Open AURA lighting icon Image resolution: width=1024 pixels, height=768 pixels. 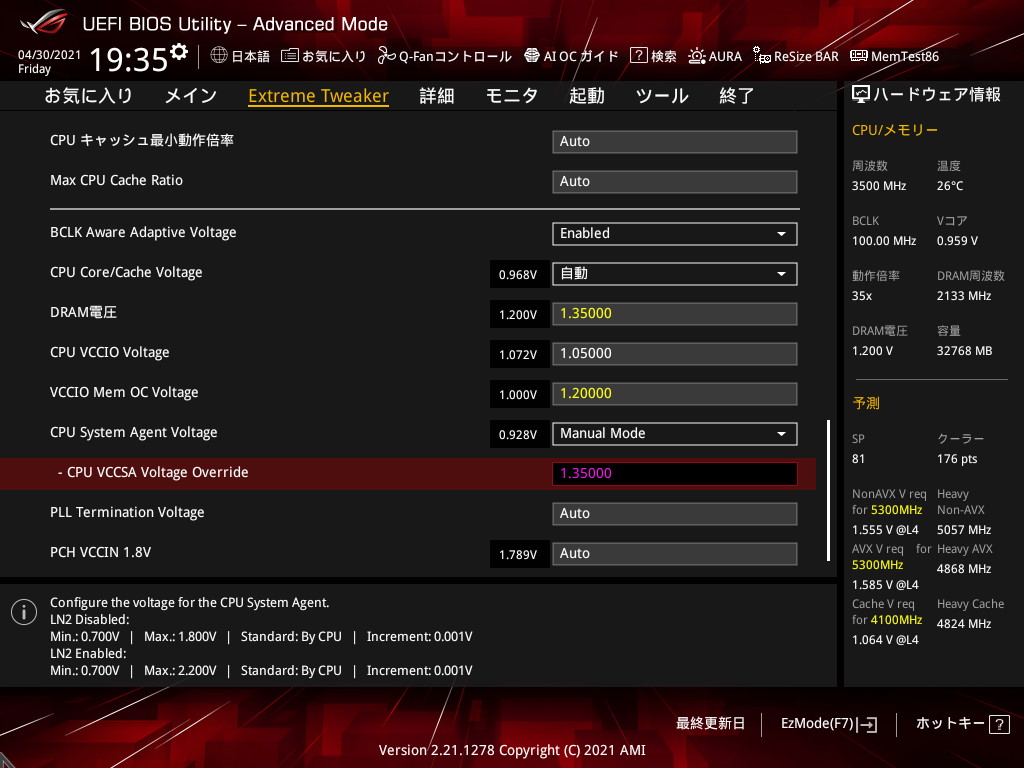(x=697, y=56)
